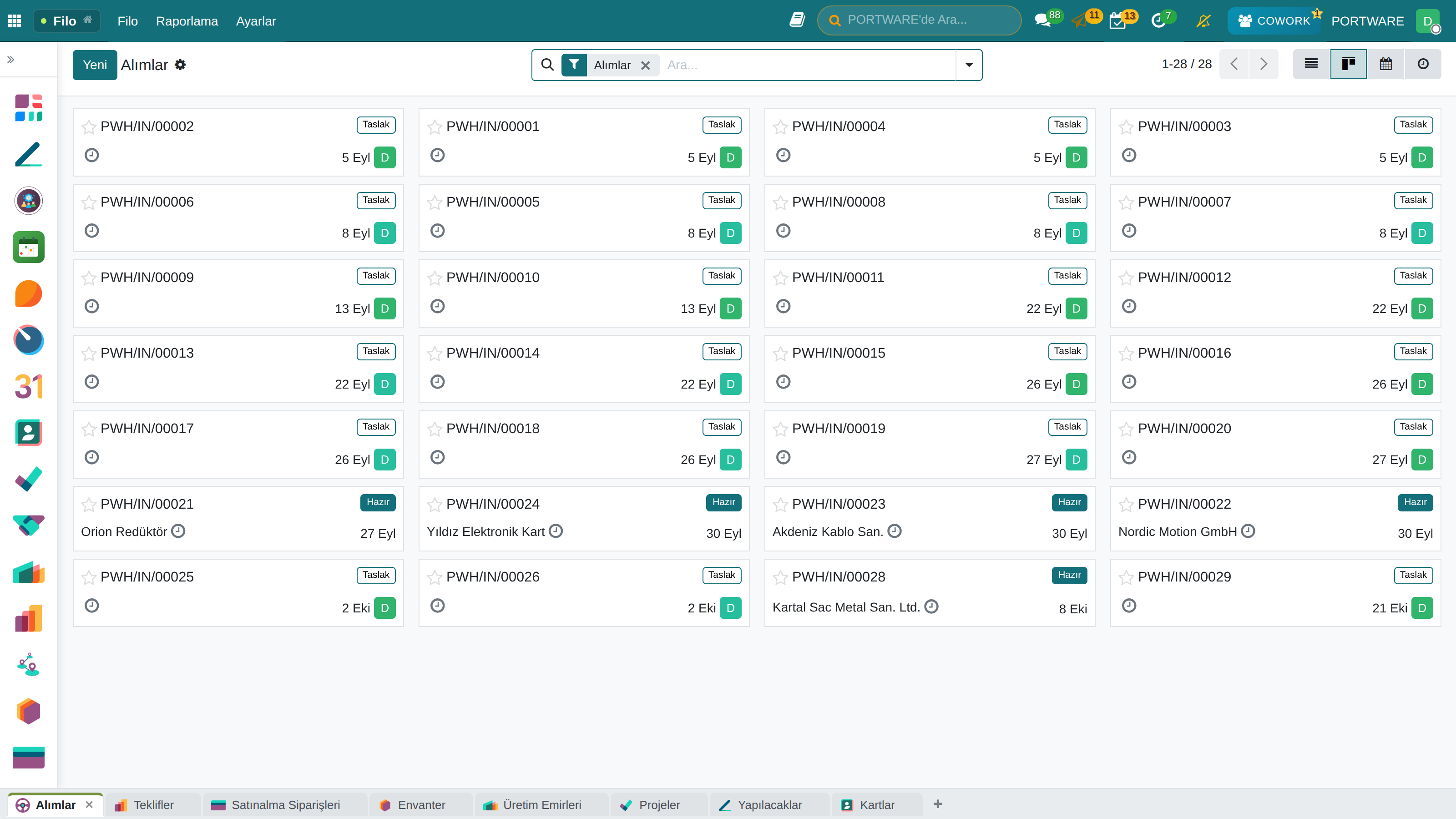Open contacts app in sidebar
Image resolution: width=1456 pixels, height=819 pixels.
[29, 433]
